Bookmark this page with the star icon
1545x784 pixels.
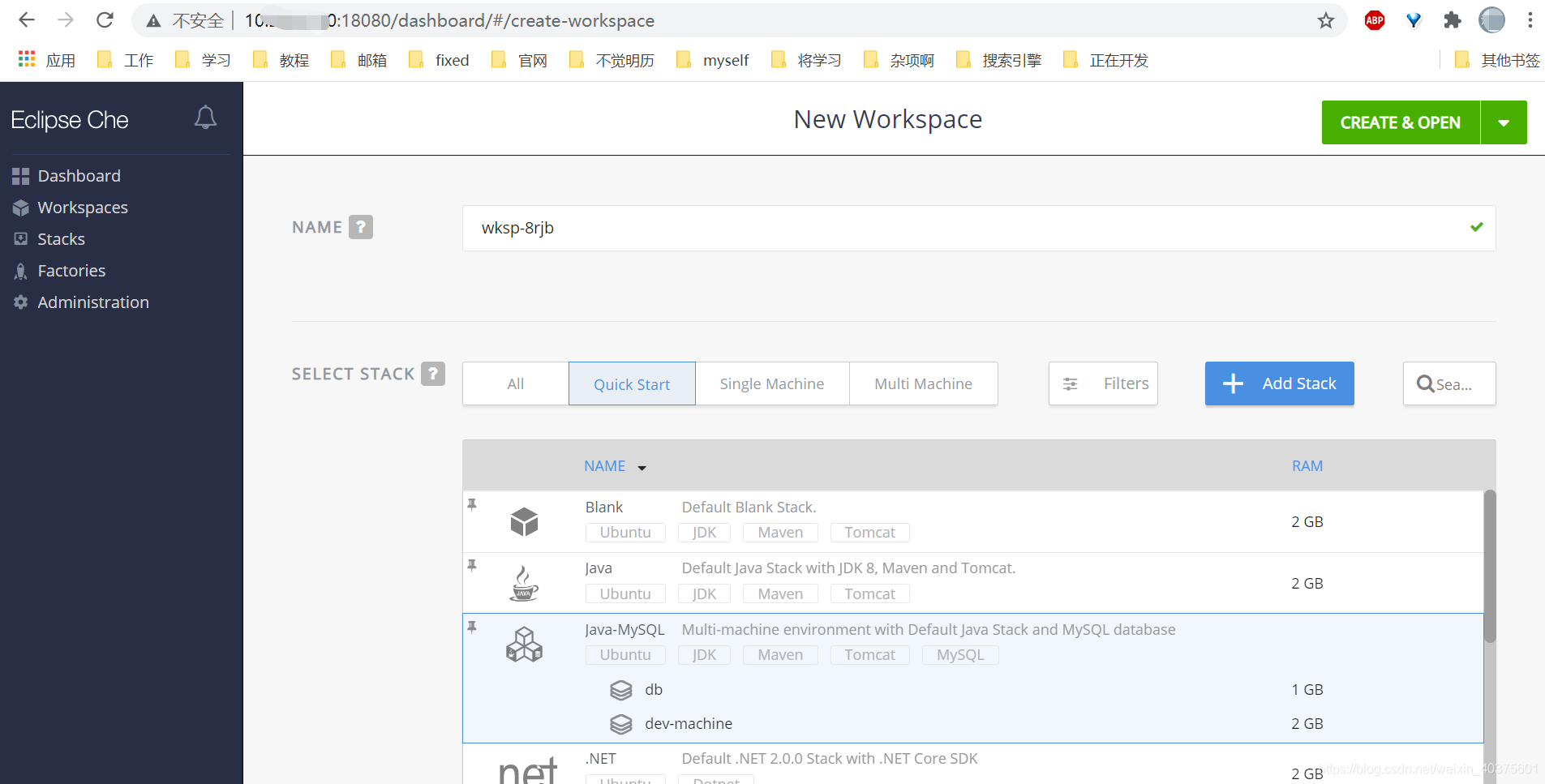pyautogui.click(x=1326, y=20)
